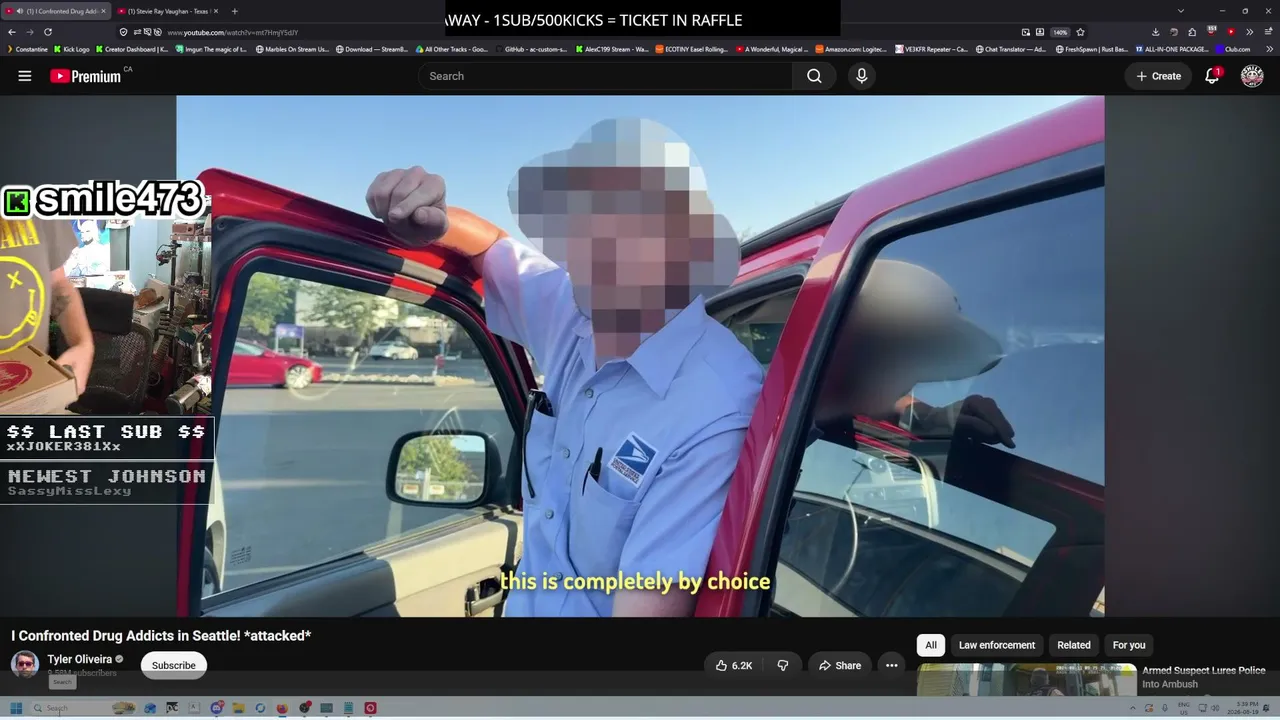The height and width of the screenshot is (720, 1280).
Task: Open the 140% zoom level indicator
Action: (1060, 32)
